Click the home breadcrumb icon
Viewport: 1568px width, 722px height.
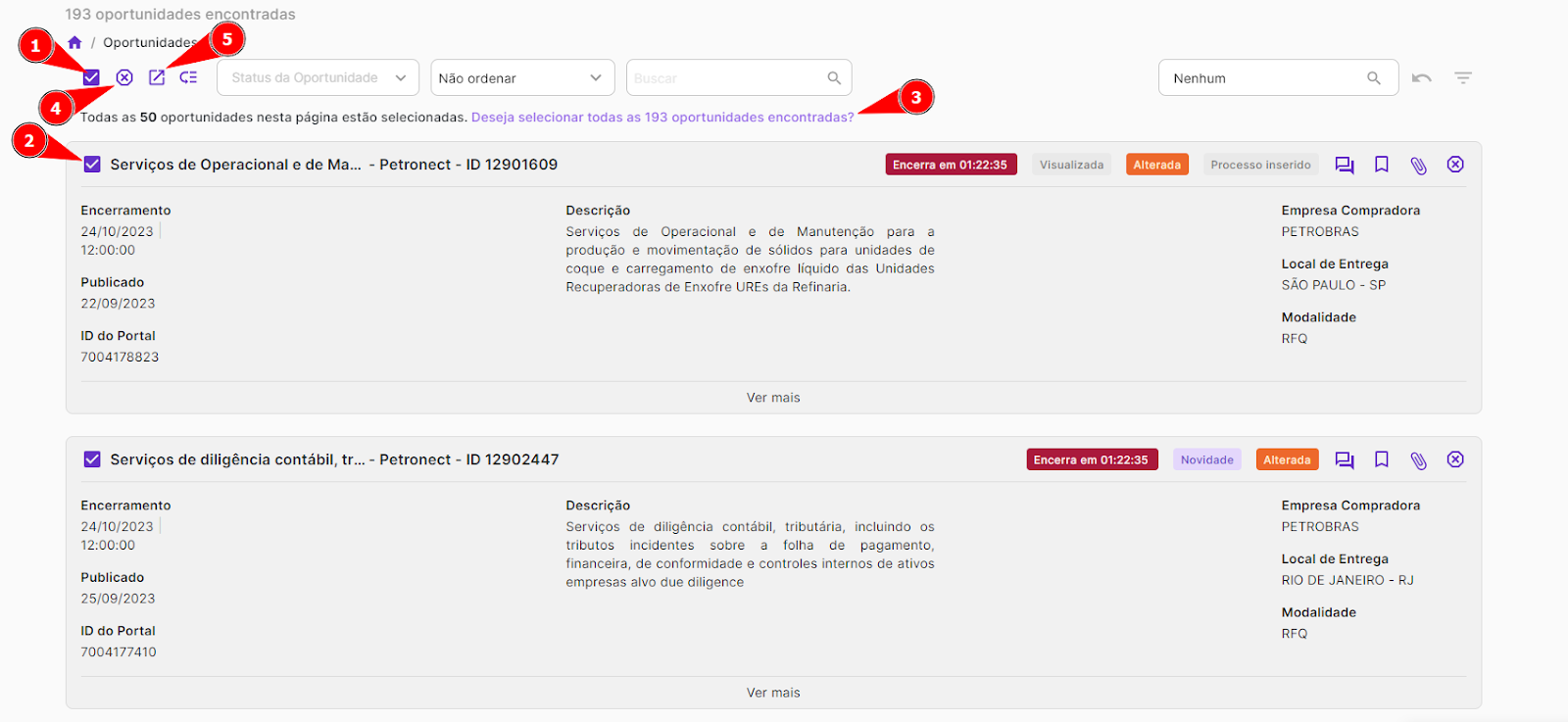coord(74,42)
